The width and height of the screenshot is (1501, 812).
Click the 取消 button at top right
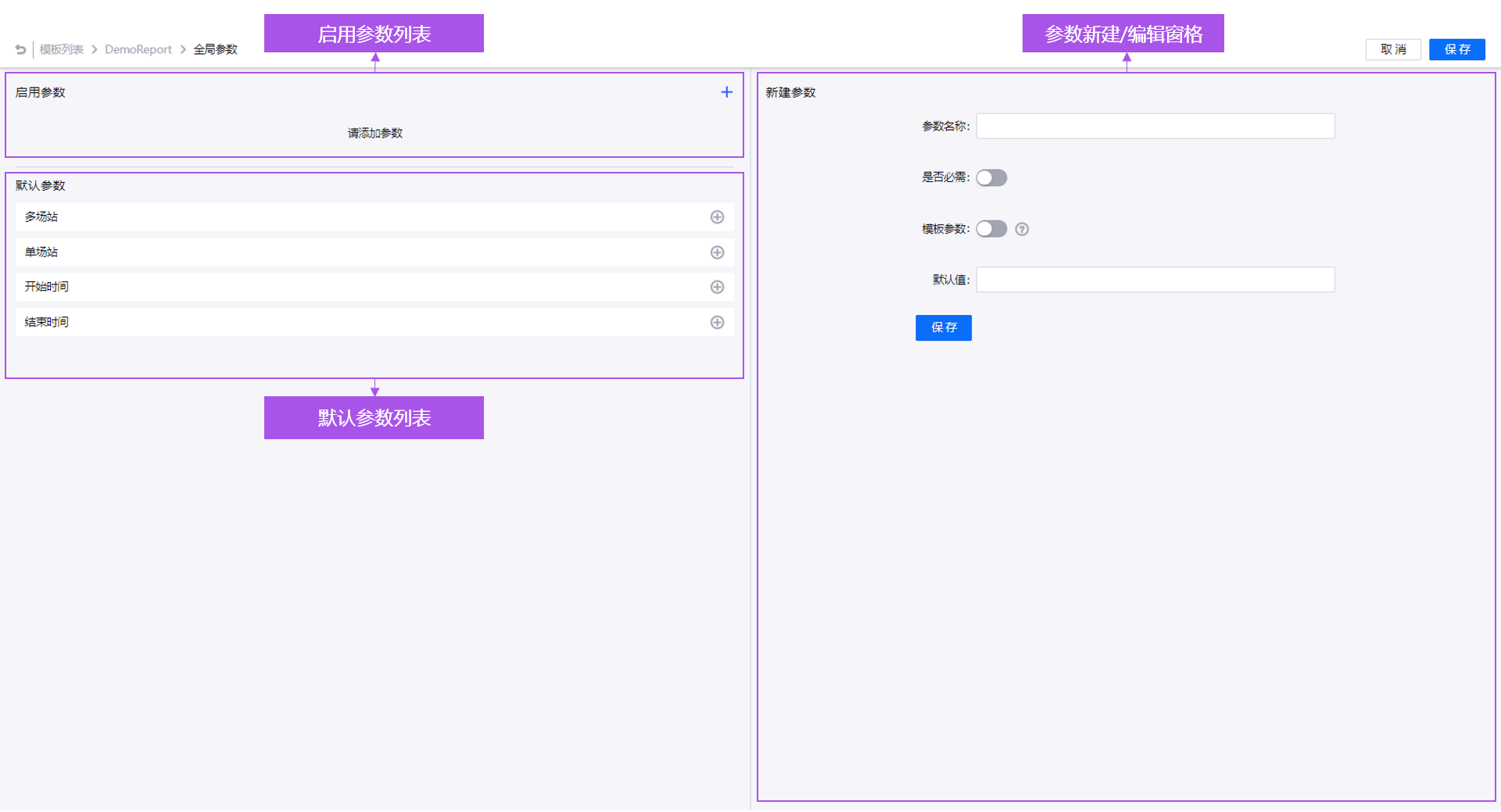click(x=1393, y=49)
